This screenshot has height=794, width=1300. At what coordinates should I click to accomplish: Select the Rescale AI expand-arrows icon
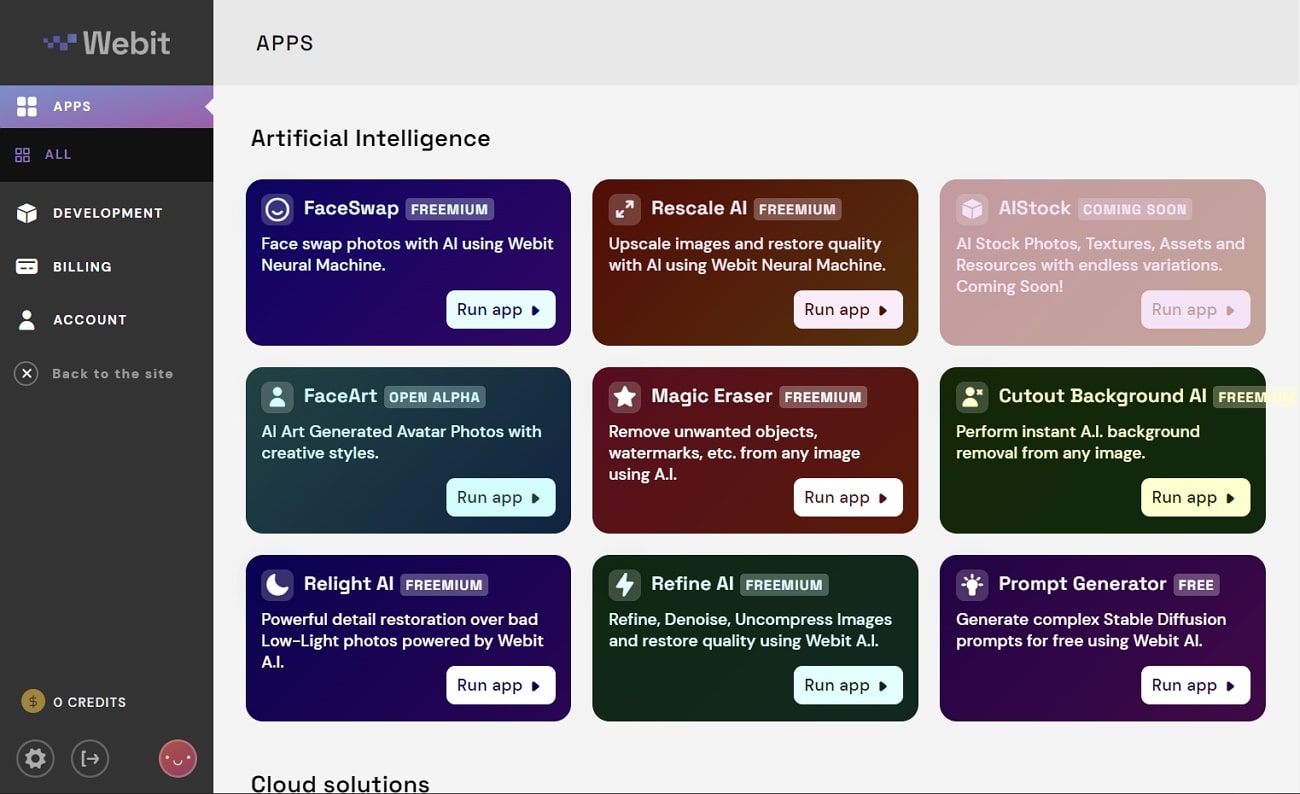(624, 209)
